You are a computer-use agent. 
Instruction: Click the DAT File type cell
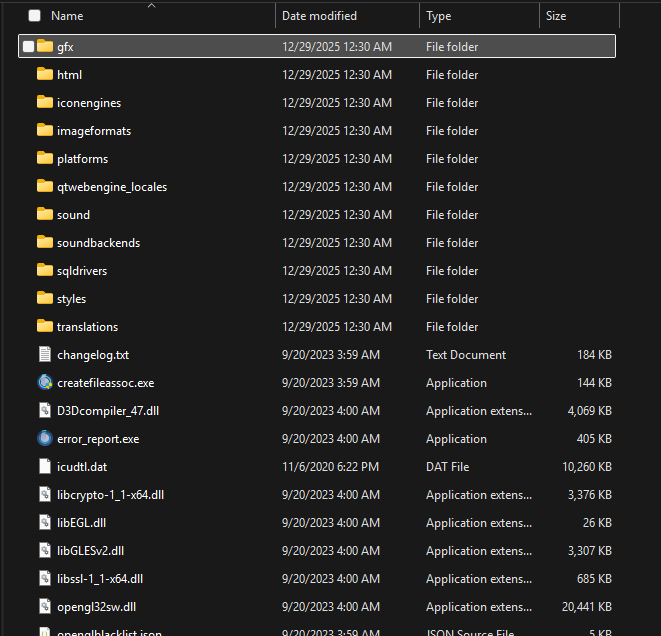(447, 467)
